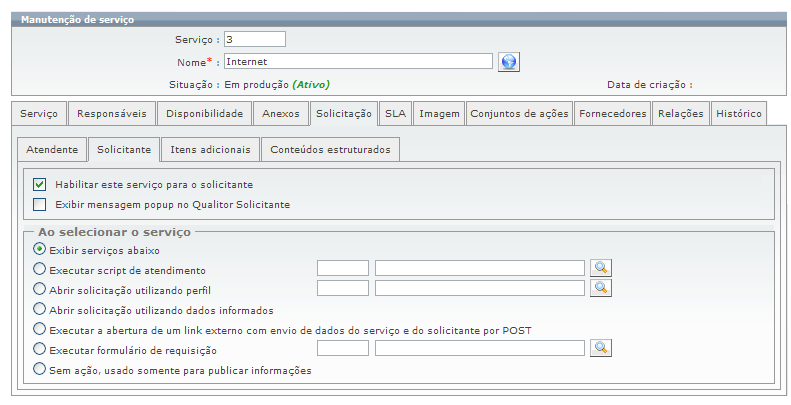Open the SLA tab
Viewport: 791px width, 405px height.
point(395,114)
